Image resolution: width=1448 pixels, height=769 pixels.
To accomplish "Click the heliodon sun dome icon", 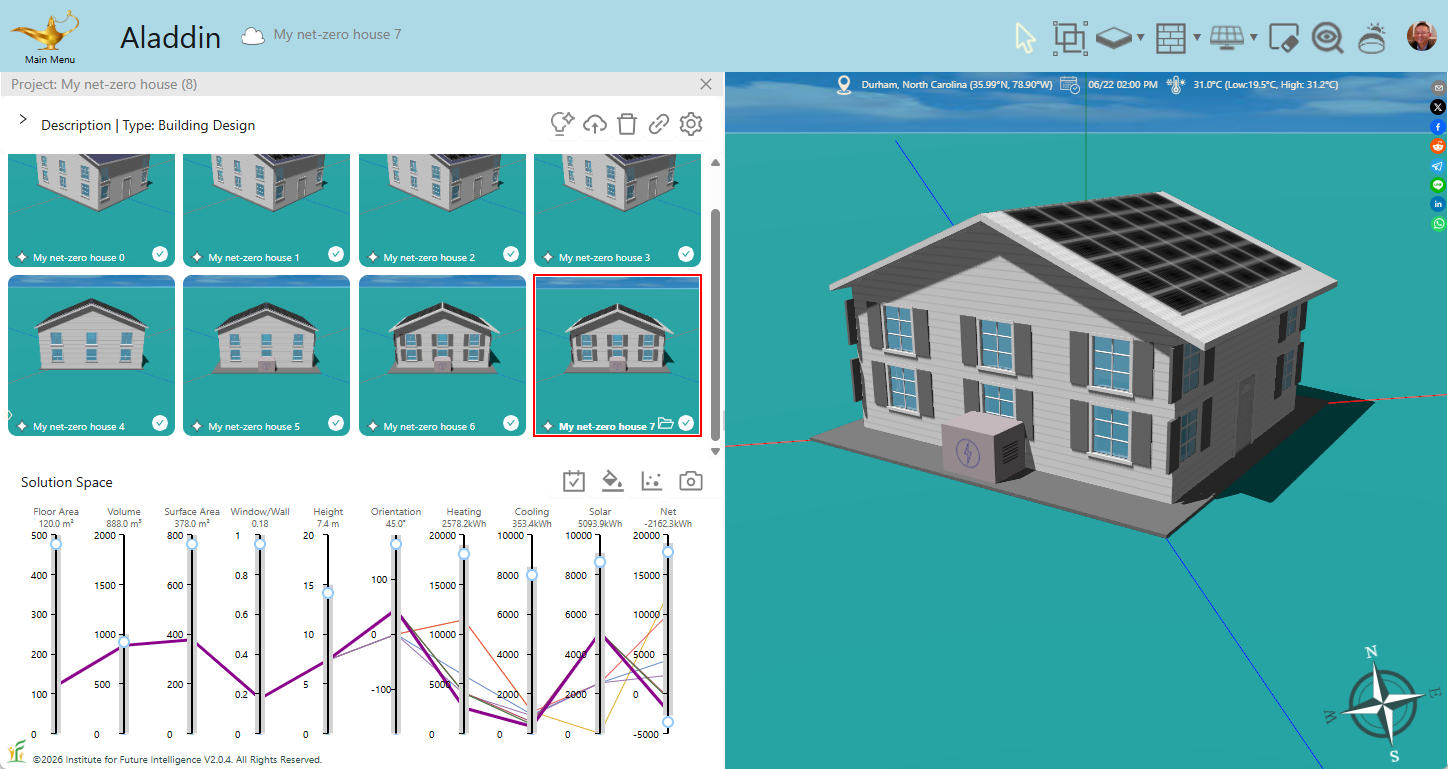I will (x=1371, y=39).
